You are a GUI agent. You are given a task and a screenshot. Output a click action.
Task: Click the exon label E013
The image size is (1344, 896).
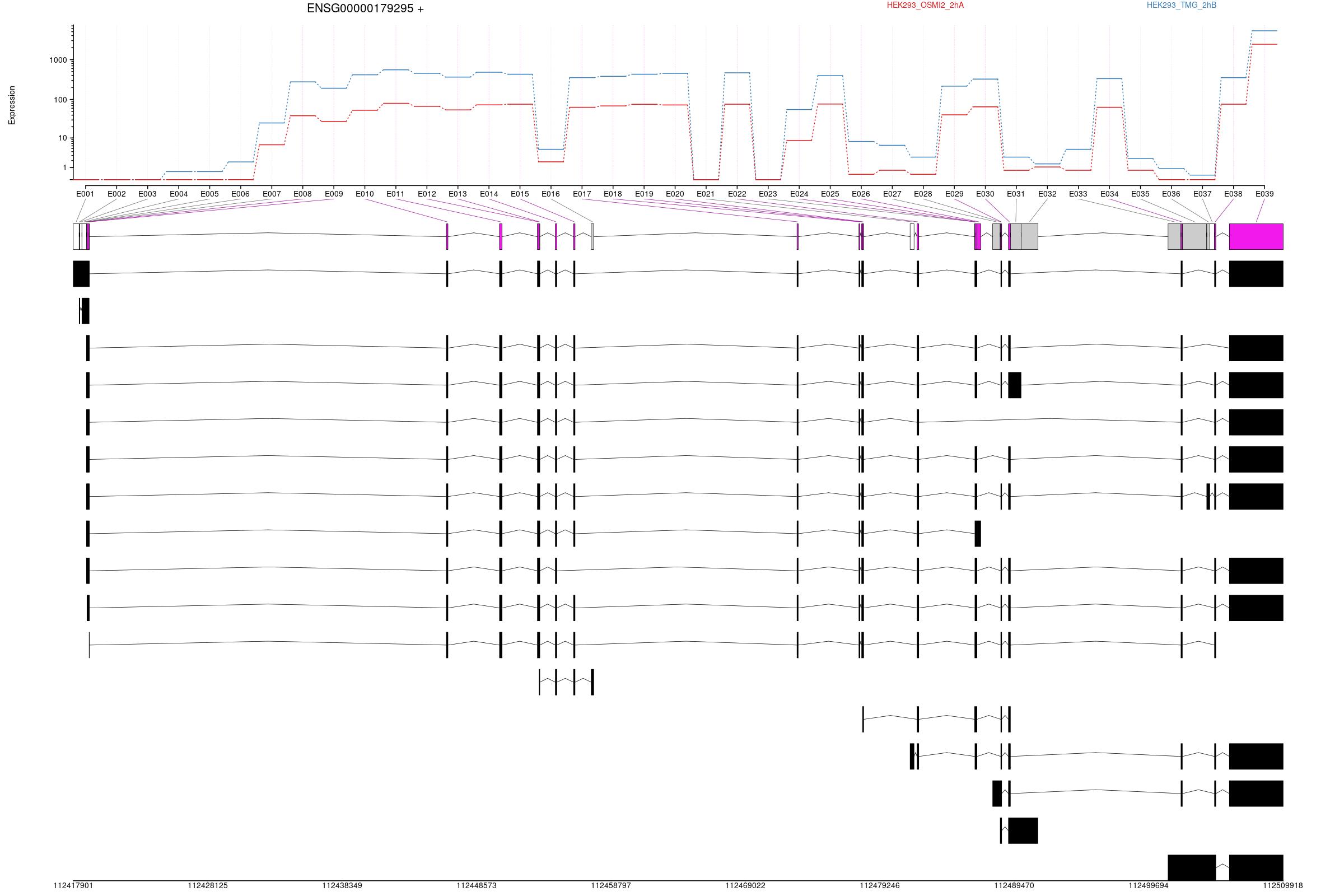coord(458,194)
